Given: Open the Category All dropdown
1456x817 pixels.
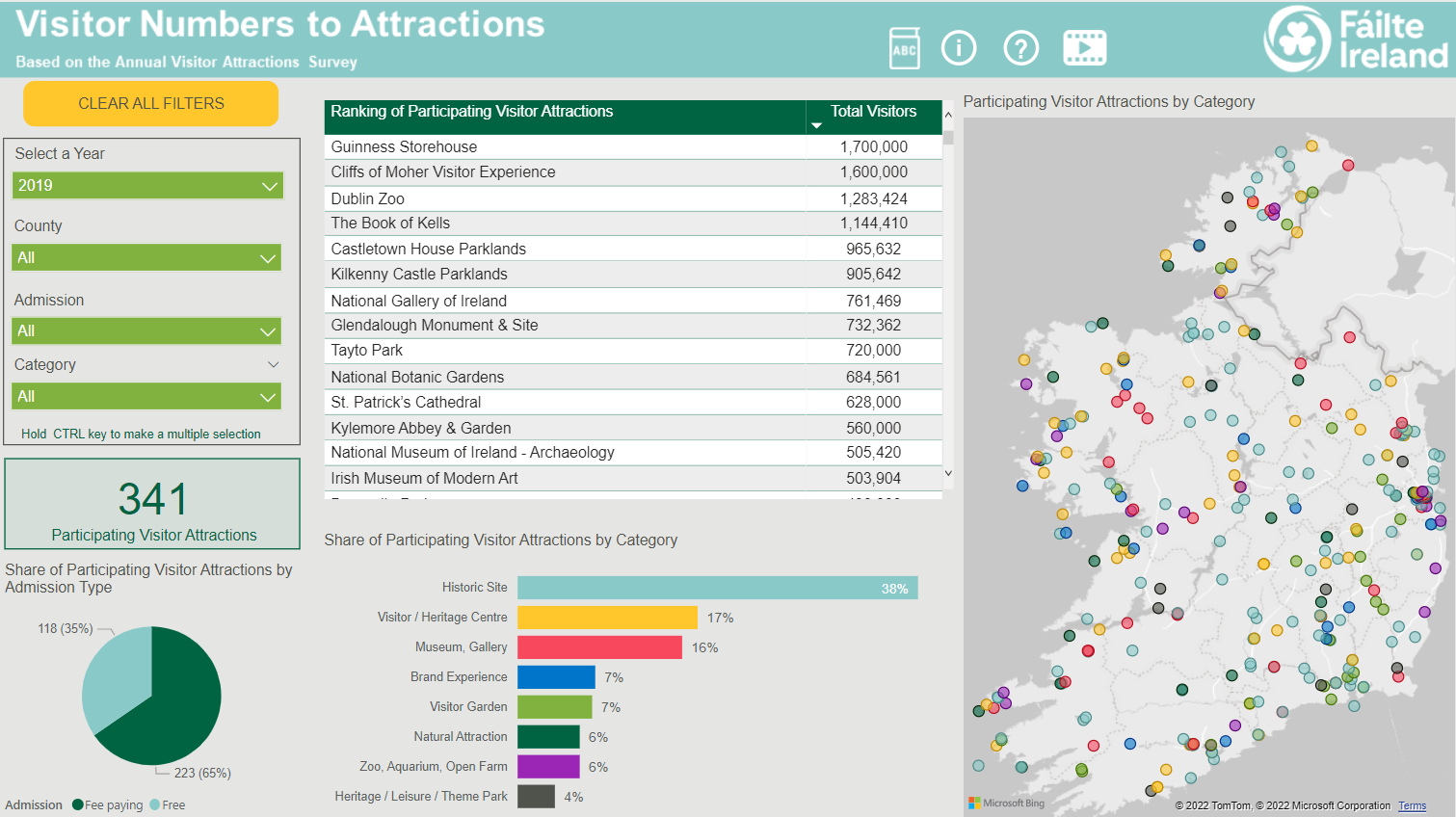Looking at the screenshot, I should 146,396.
